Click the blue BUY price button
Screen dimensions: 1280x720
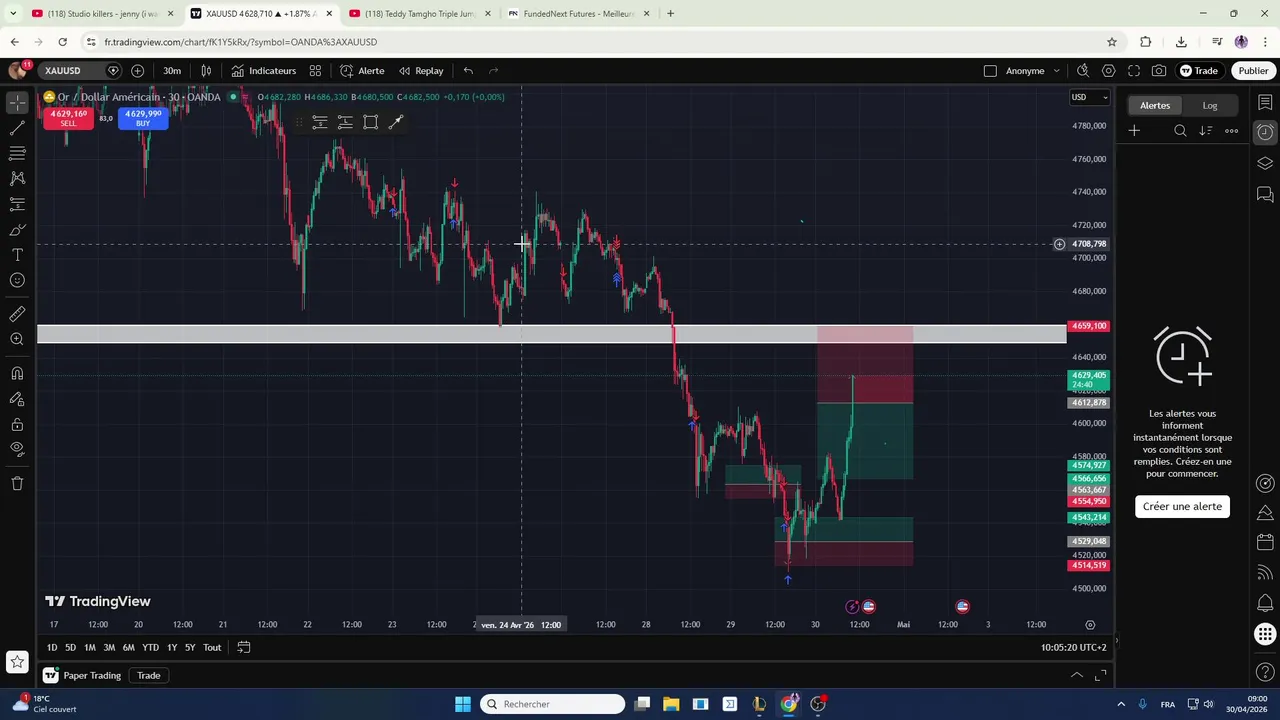click(143, 118)
